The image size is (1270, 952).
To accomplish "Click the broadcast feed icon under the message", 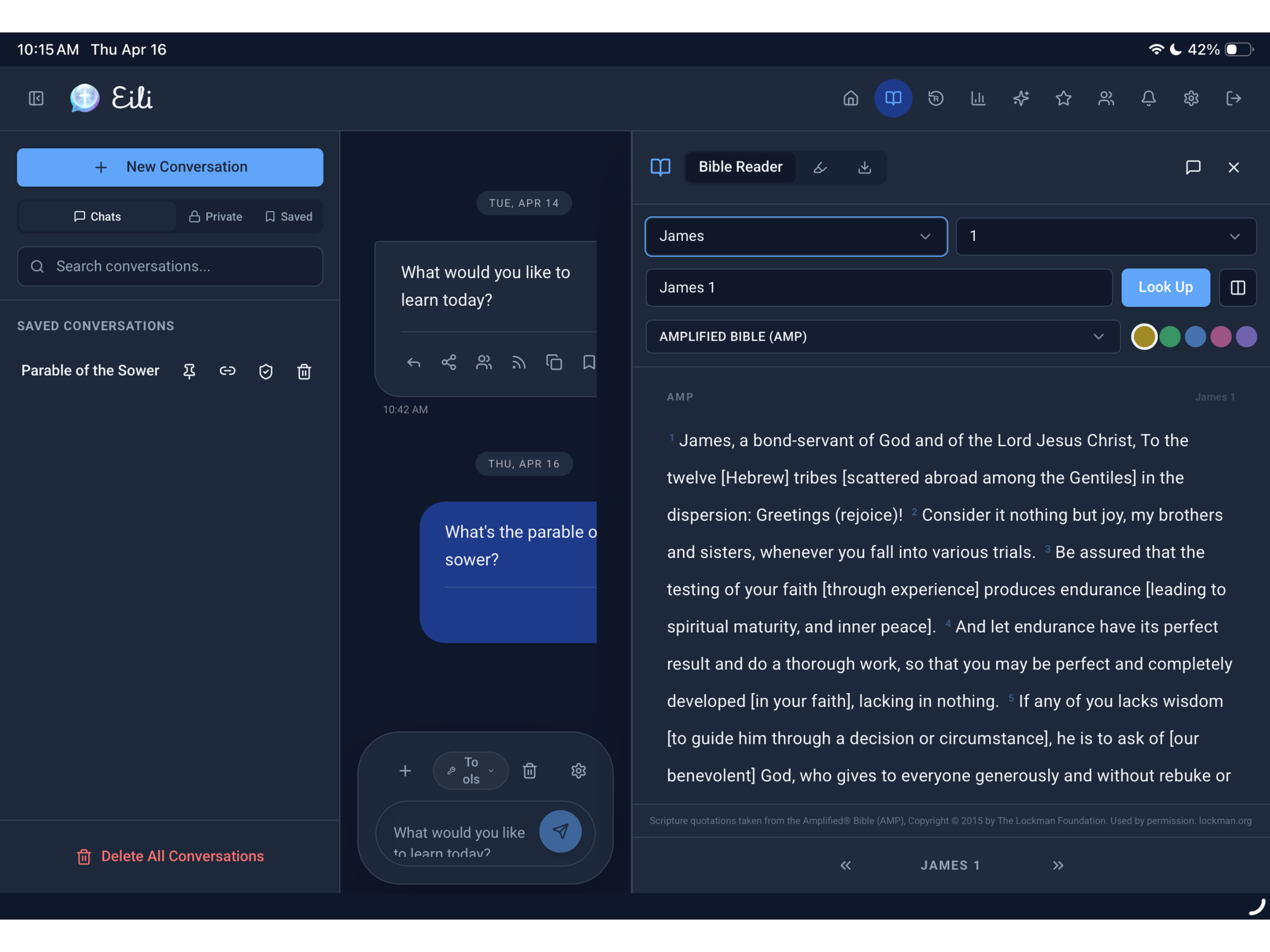I will point(519,362).
